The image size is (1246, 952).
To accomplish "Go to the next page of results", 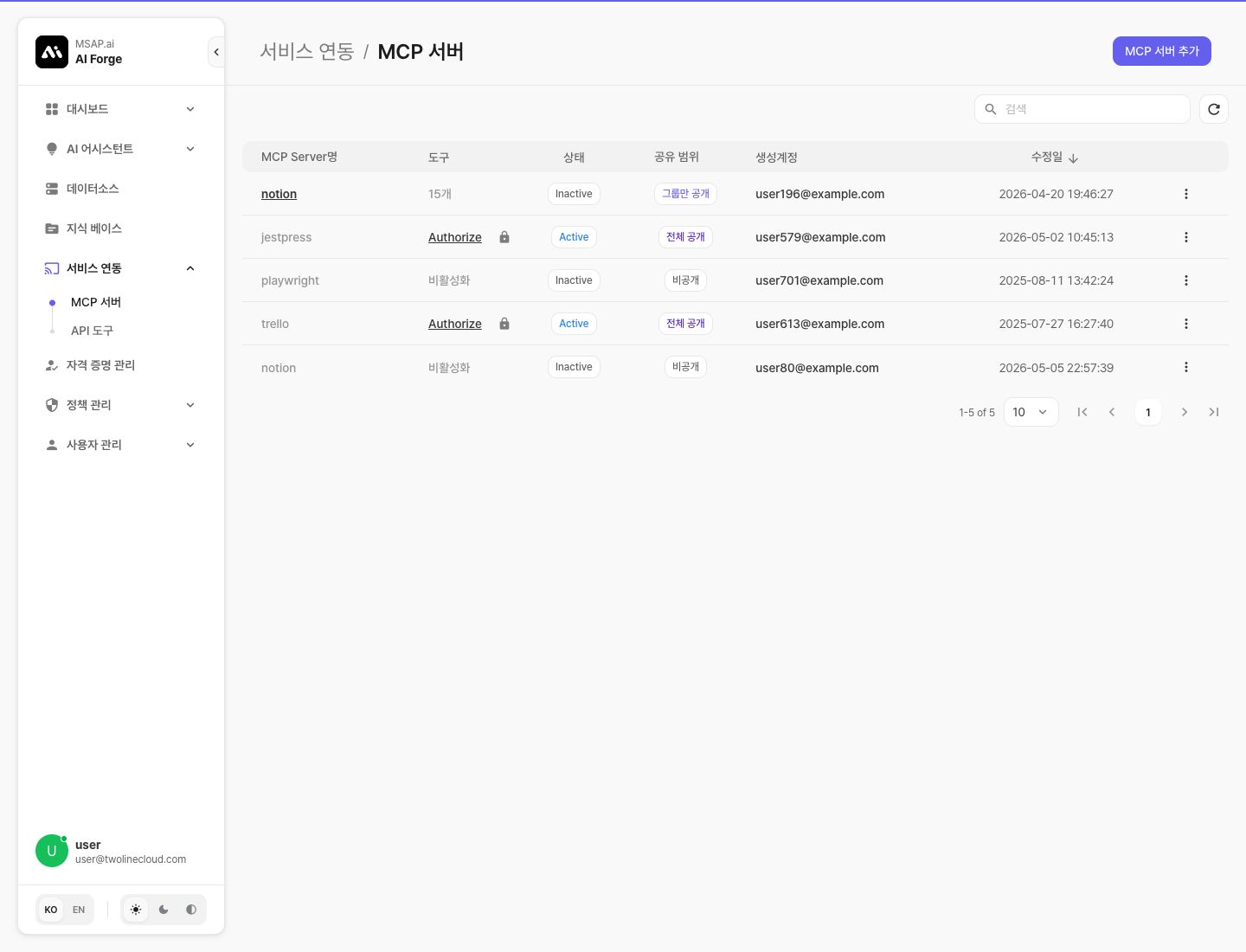I will [1185, 412].
